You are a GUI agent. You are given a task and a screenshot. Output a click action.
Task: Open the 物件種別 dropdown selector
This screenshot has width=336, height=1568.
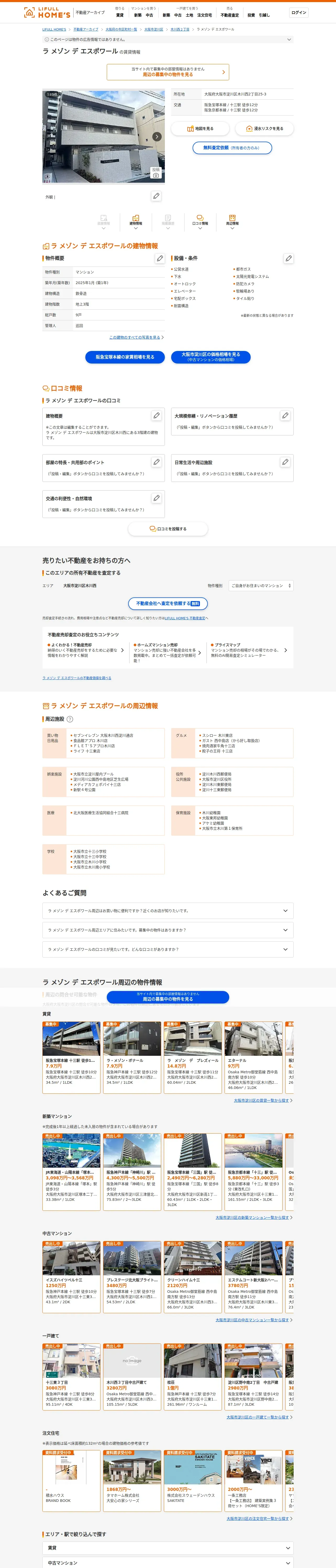point(261,586)
